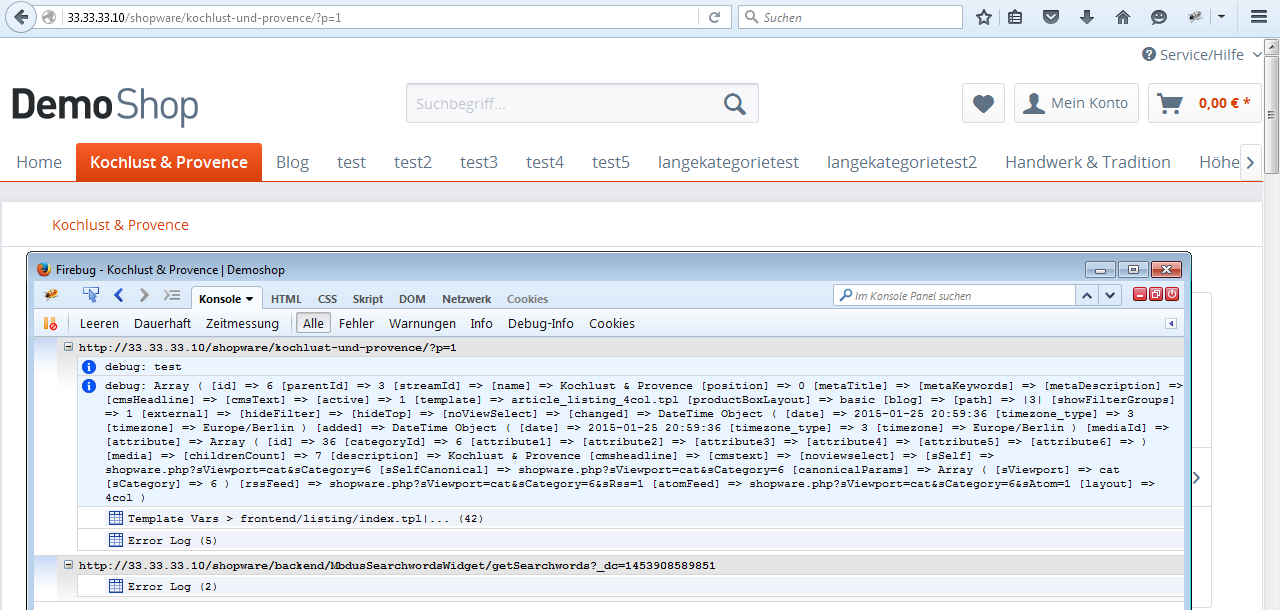Submit shop search with magnifier
1280x610 pixels.
735,103
